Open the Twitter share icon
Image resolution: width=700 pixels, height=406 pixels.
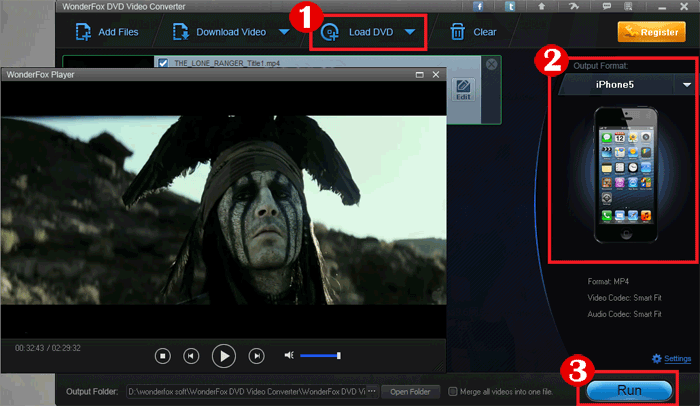(510, 6)
